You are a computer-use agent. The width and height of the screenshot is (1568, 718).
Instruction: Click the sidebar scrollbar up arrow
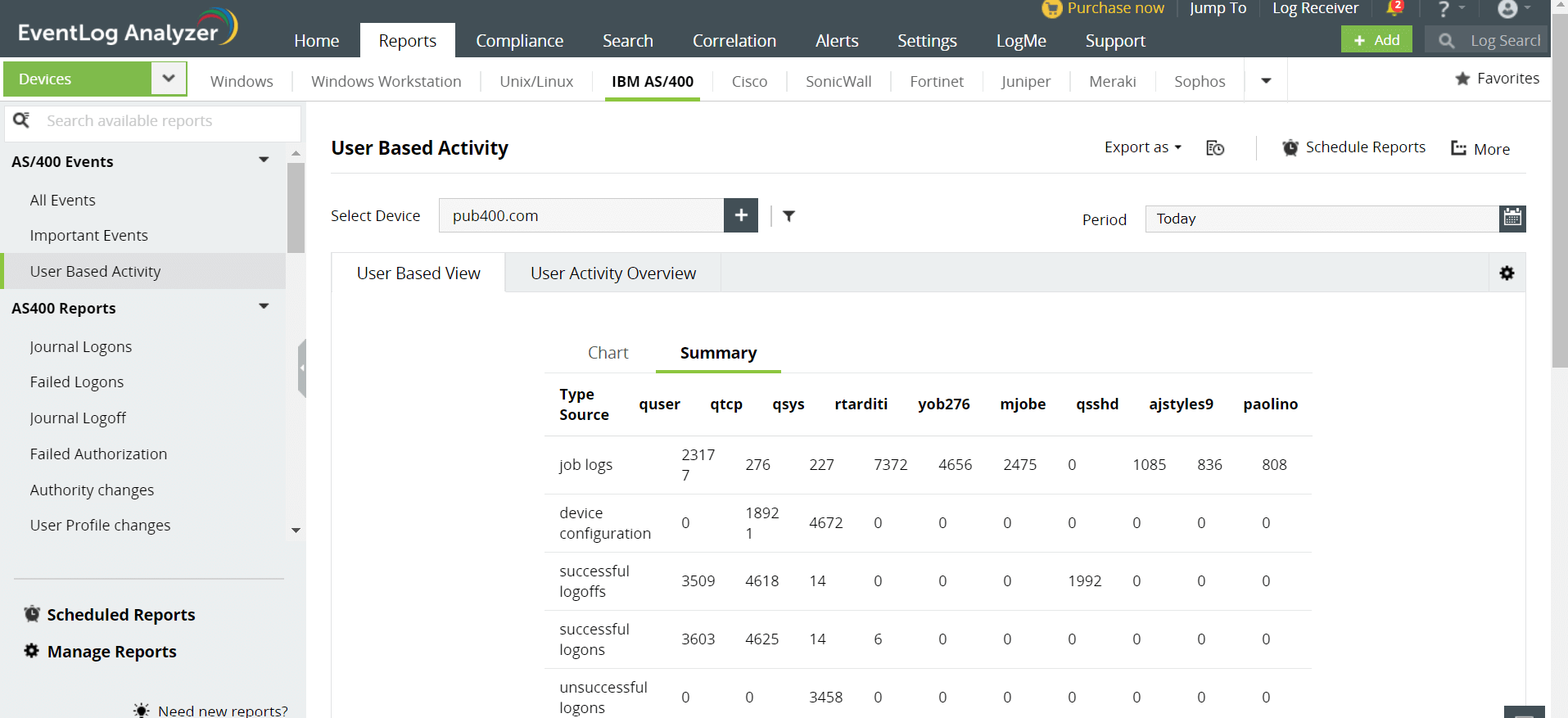point(296,154)
